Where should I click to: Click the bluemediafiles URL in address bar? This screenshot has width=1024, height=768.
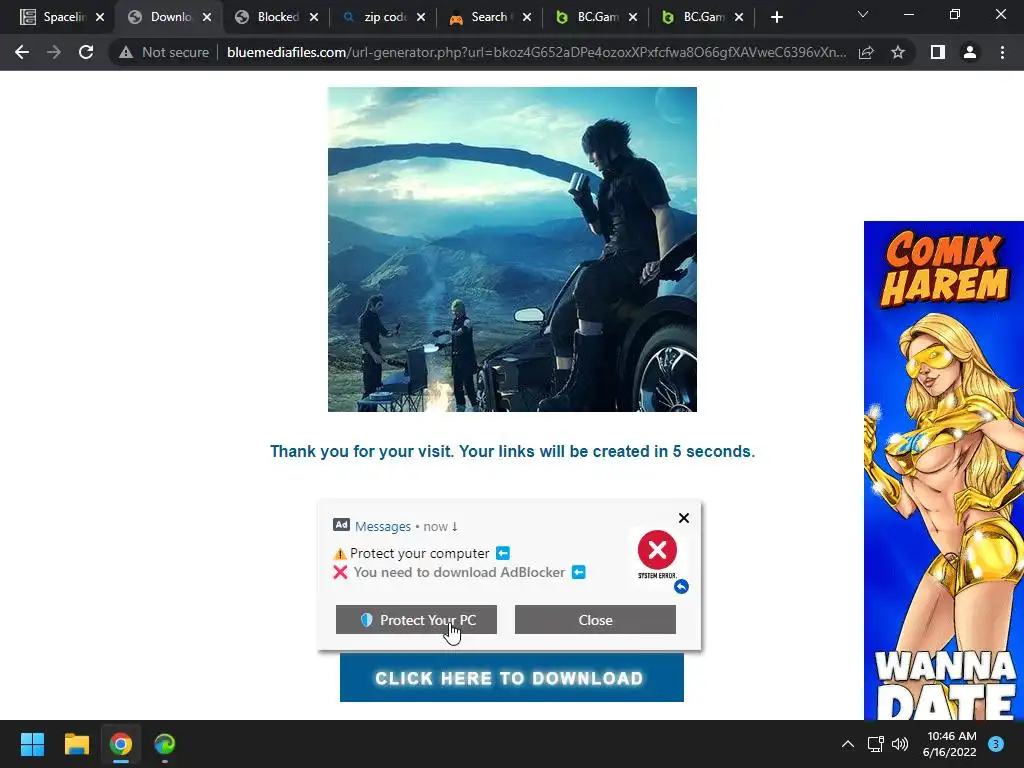(x=536, y=52)
